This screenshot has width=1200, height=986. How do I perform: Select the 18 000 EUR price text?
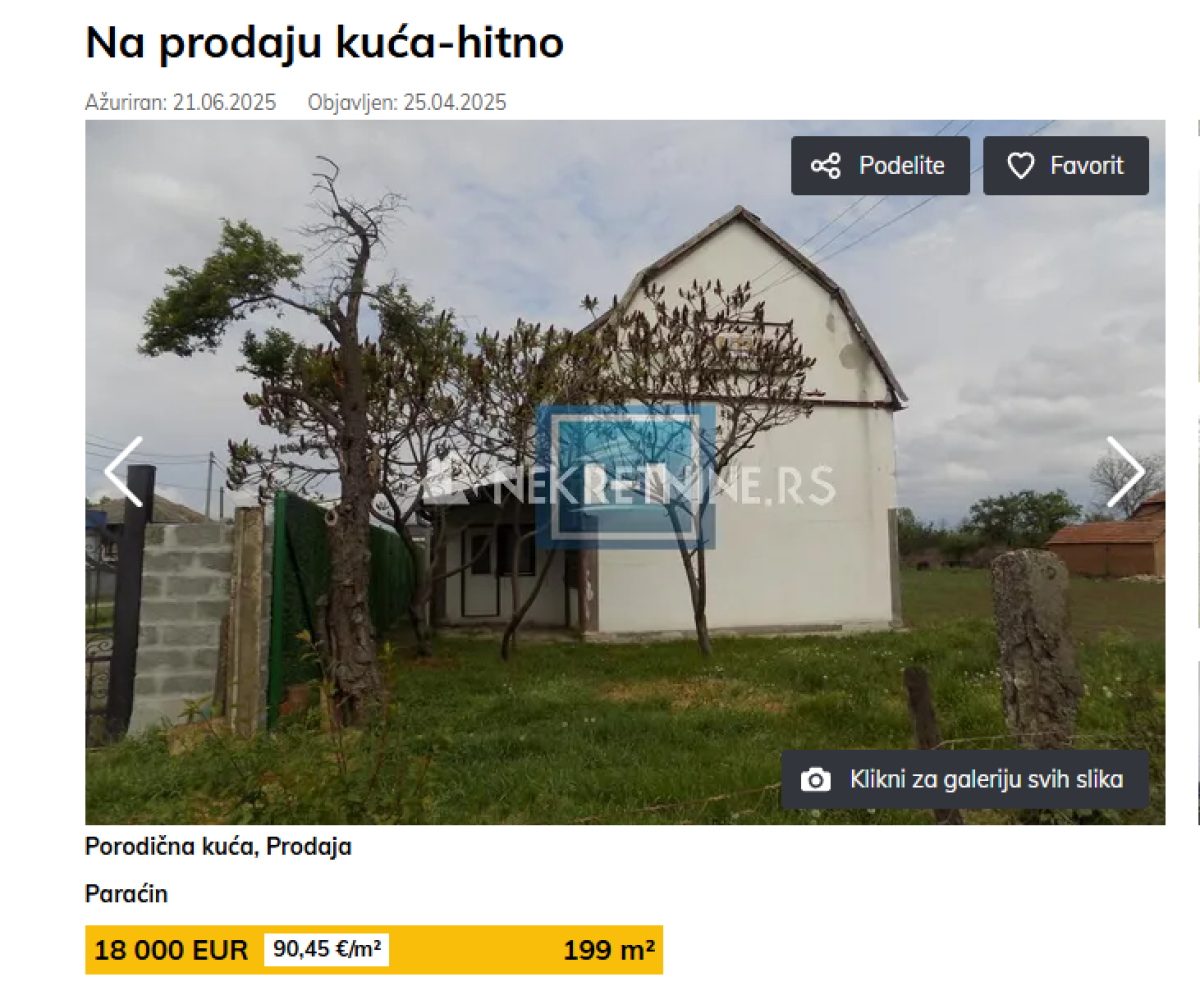coord(171,950)
